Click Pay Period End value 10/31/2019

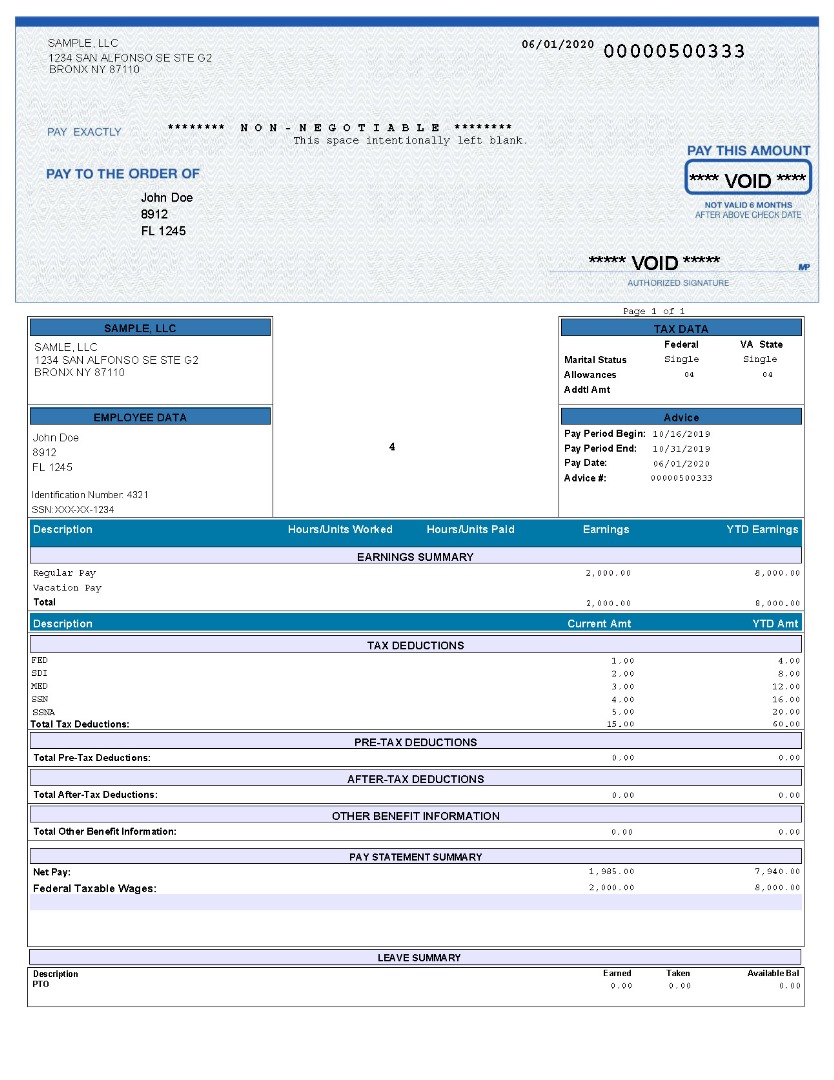click(681, 448)
